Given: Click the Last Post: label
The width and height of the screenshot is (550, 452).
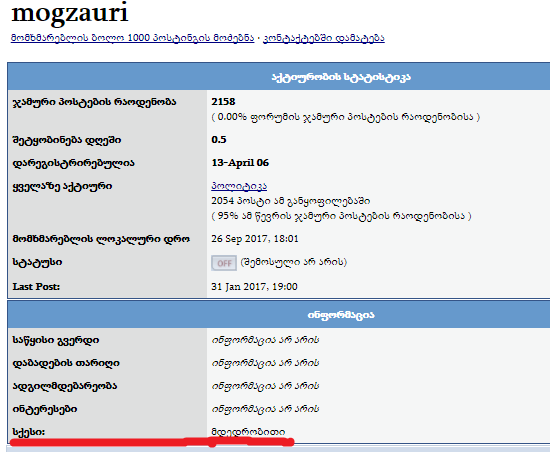Looking at the screenshot, I should pos(36,287).
